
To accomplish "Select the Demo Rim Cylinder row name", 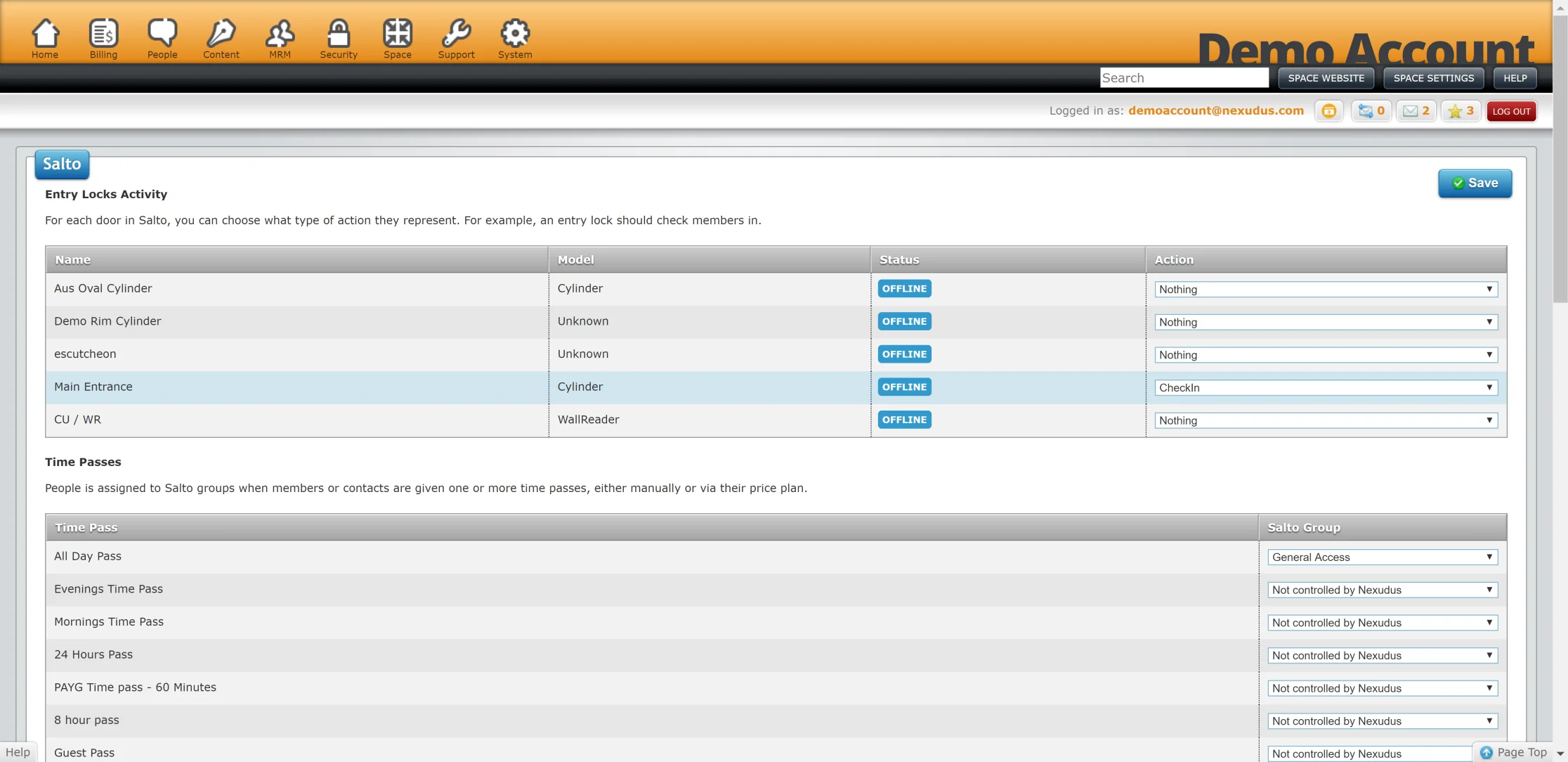I will [x=107, y=321].
